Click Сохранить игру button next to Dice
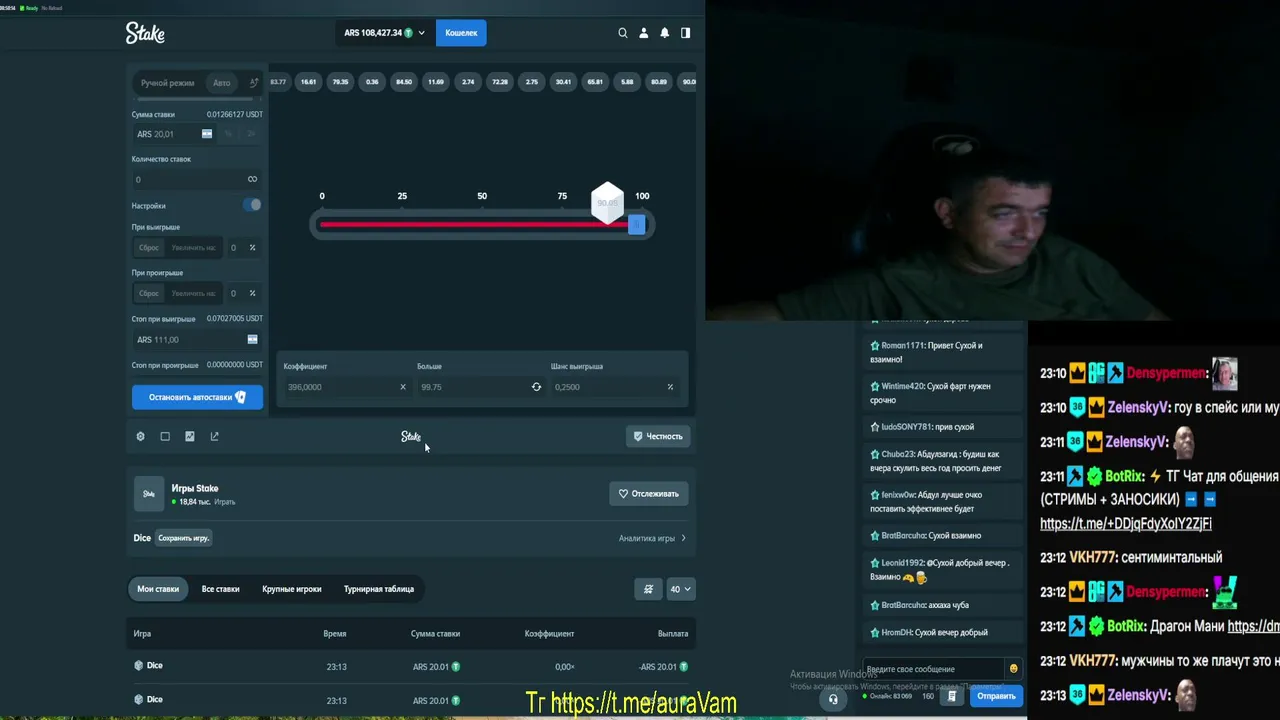 pos(183,538)
